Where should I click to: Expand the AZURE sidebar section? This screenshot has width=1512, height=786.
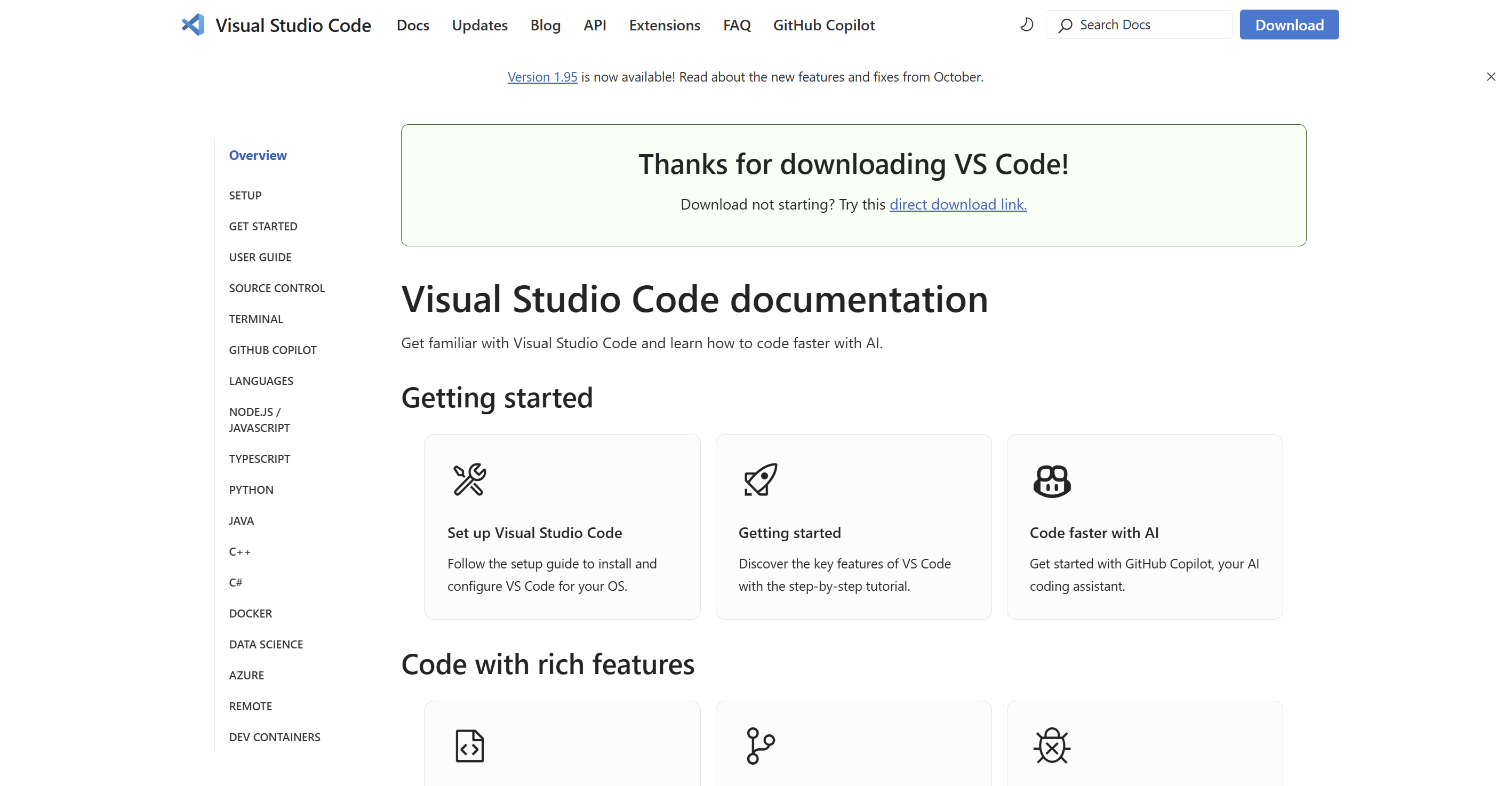point(246,675)
